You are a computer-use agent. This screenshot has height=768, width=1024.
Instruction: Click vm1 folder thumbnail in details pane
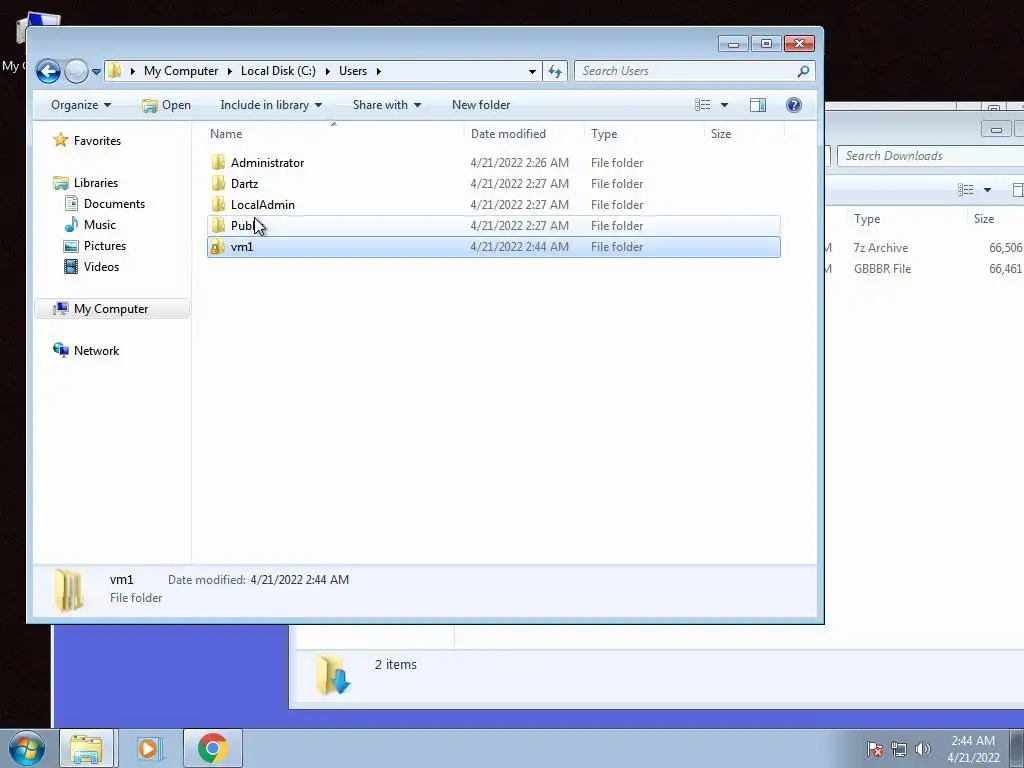pyautogui.click(x=69, y=590)
